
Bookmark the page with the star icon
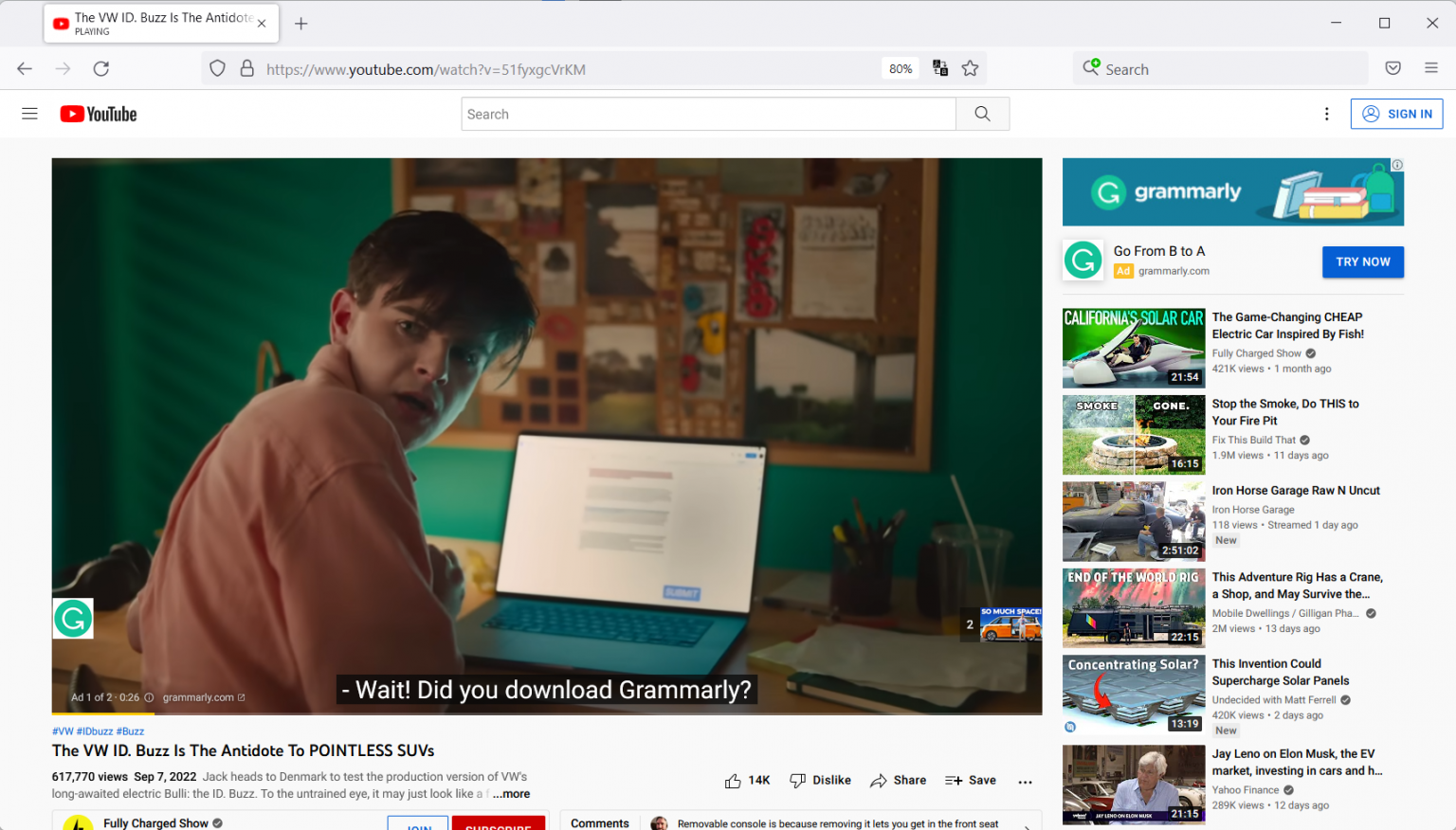pyautogui.click(x=971, y=68)
